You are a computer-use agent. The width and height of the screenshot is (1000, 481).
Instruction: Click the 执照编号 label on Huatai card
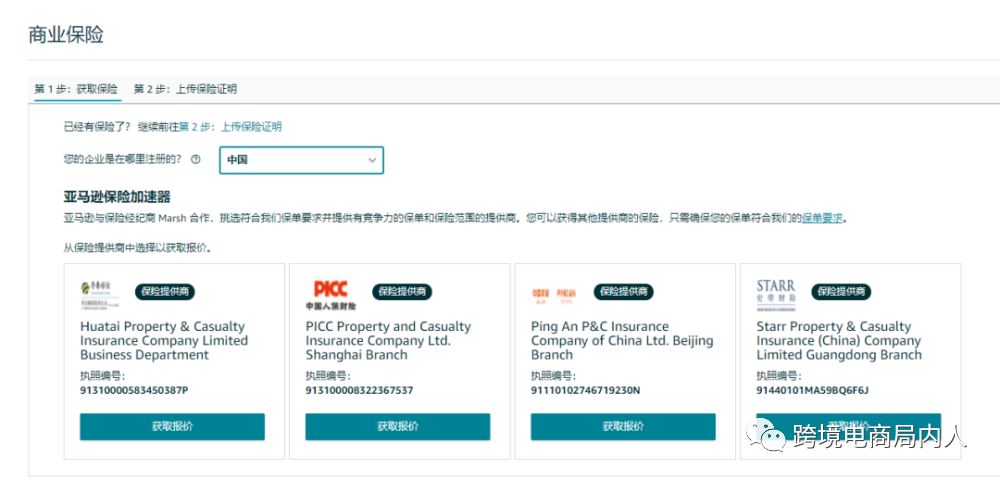coord(103,376)
